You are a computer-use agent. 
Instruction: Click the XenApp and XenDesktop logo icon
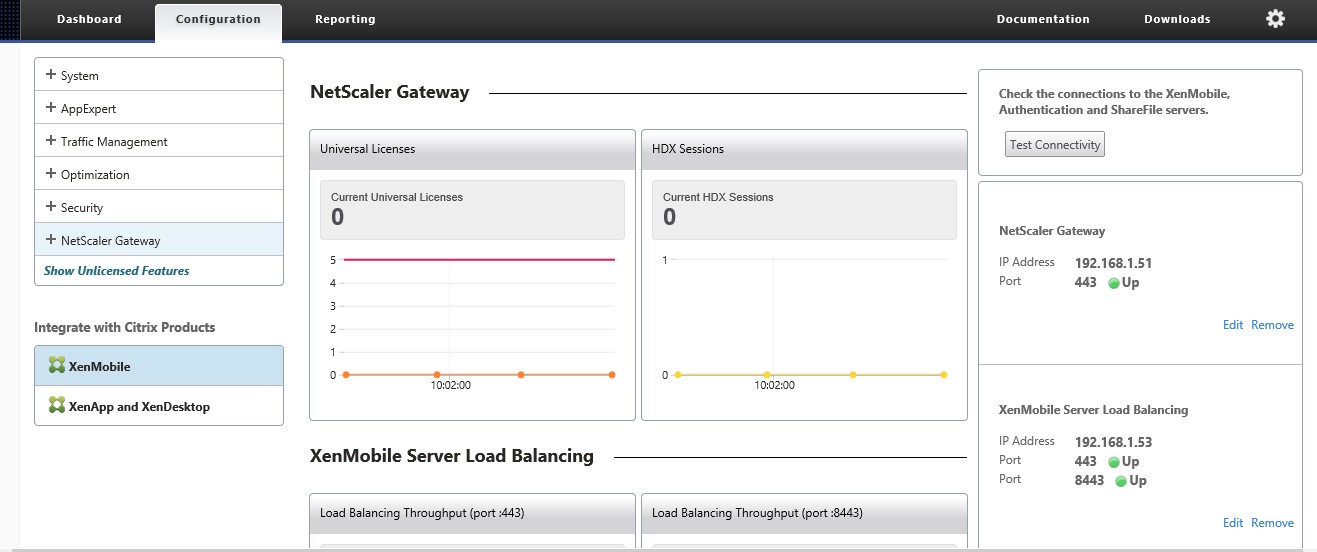(x=56, y=406)
